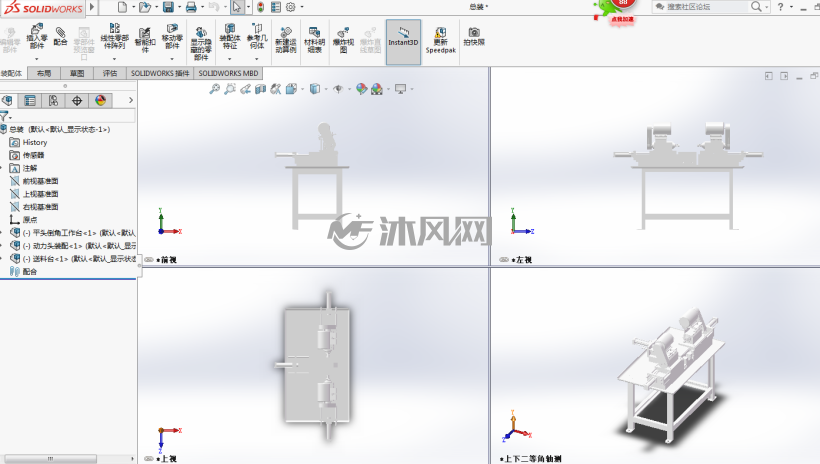Click the Open file folder icon
Image resolution: width=820 pixels, height=464 pixels.
point(145,7)
